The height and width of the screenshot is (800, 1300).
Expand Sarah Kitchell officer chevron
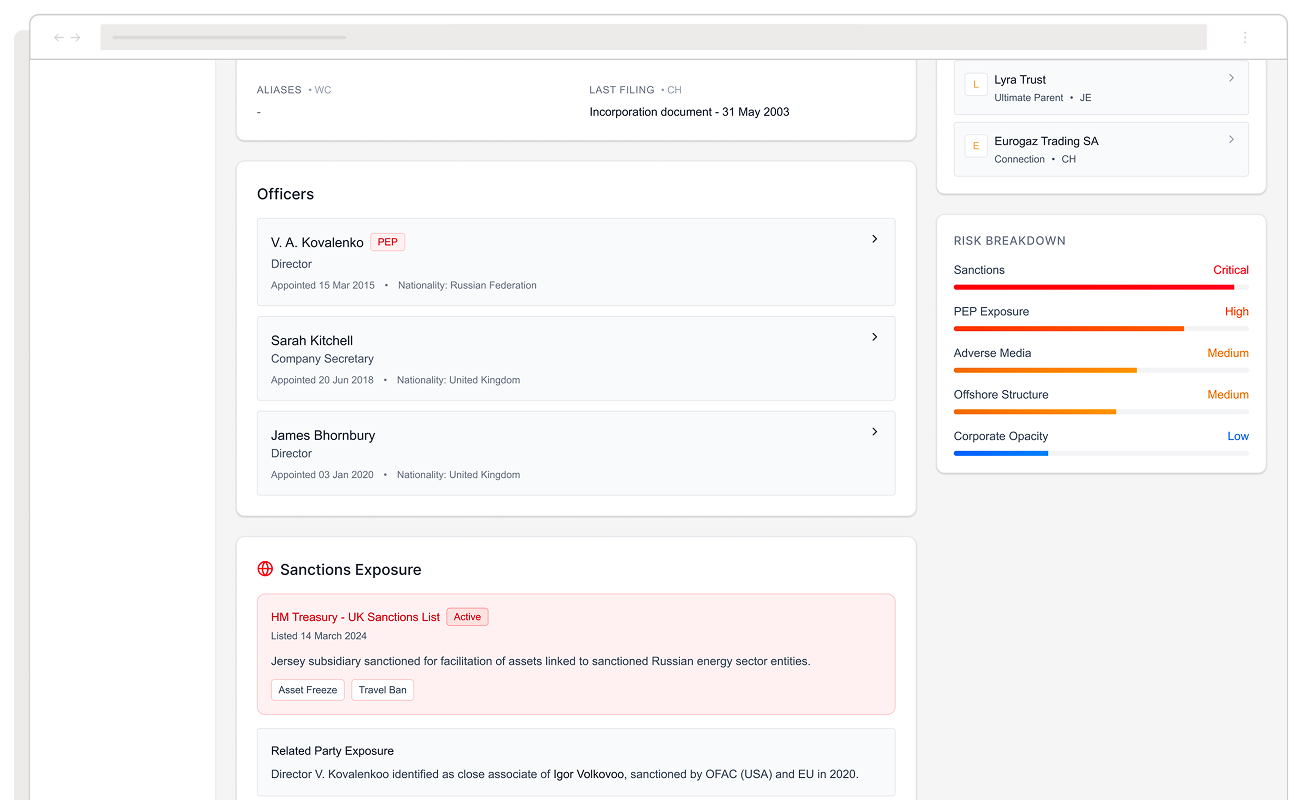[x=874, y=337]
